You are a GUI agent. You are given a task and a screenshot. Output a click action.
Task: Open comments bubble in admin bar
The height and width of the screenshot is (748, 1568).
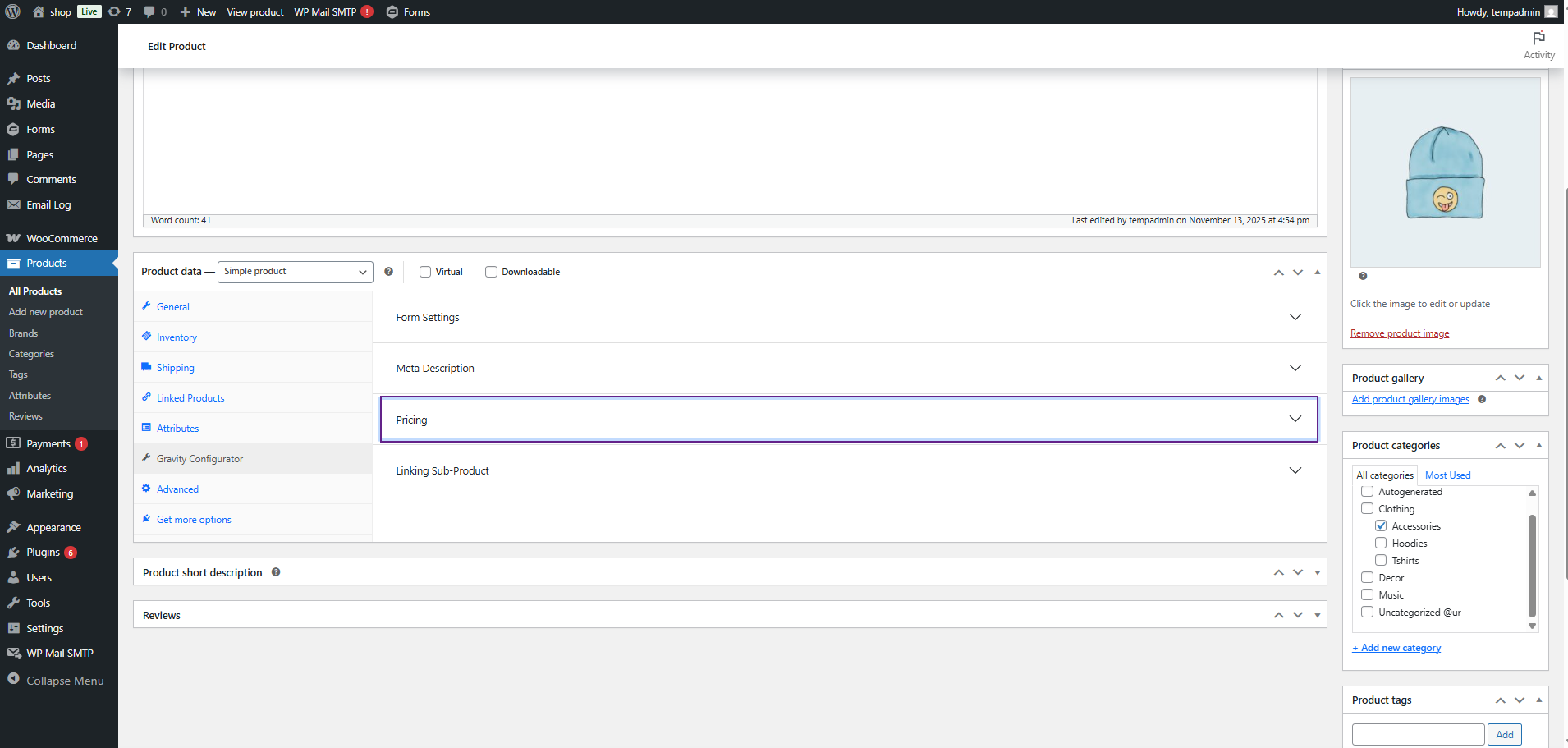[x=149, y=11]
